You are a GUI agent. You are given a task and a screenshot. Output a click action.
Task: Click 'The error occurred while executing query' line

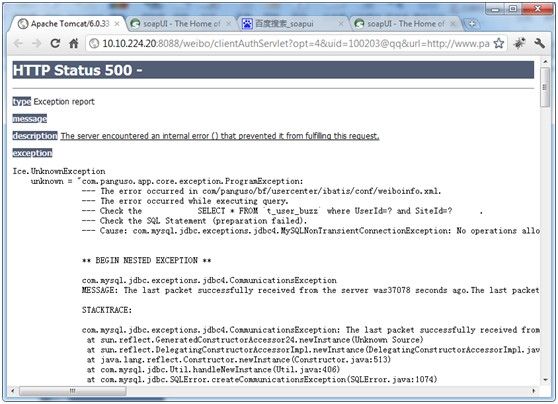pos(185,201)
